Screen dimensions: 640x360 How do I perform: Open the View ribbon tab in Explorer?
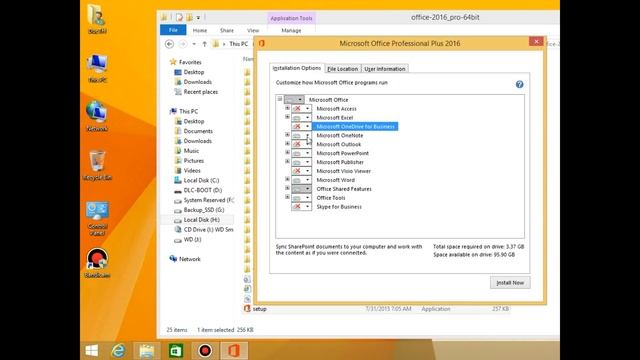pyautogui.click(x=253, y=30)
